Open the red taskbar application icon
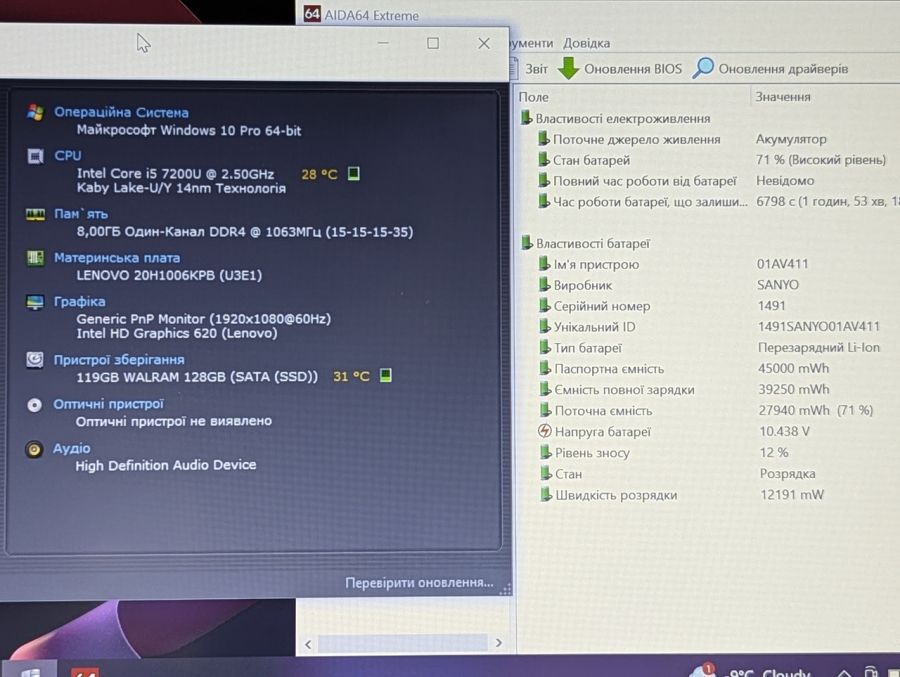 [85, 672]
